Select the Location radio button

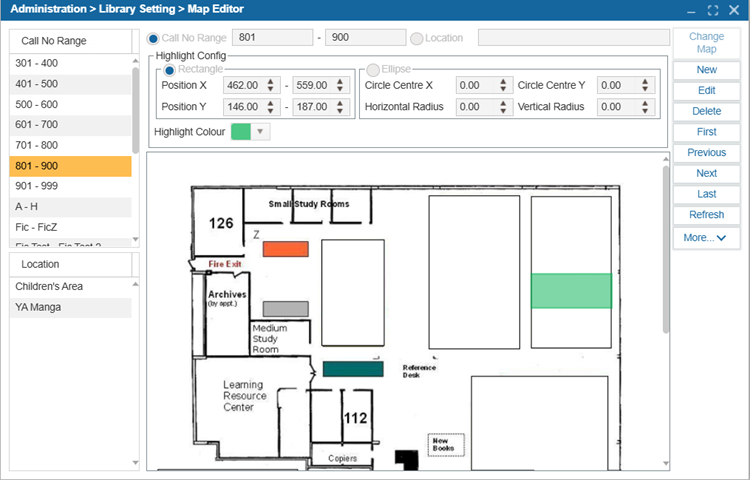[x=417, y=38]
